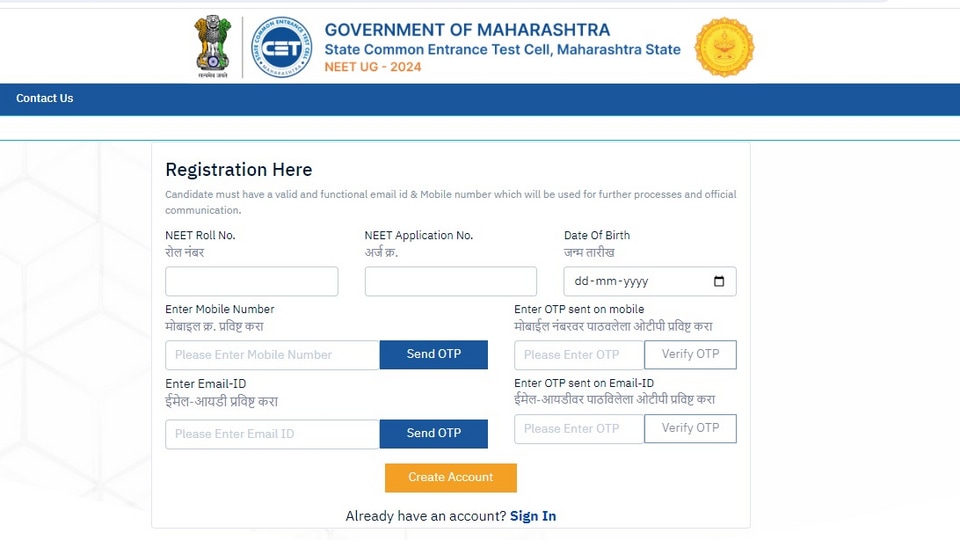The height and width of the screenshot is (540, 960).
Task: Click the Maharashtra government golden seal
Action: [x=724, y=47]
